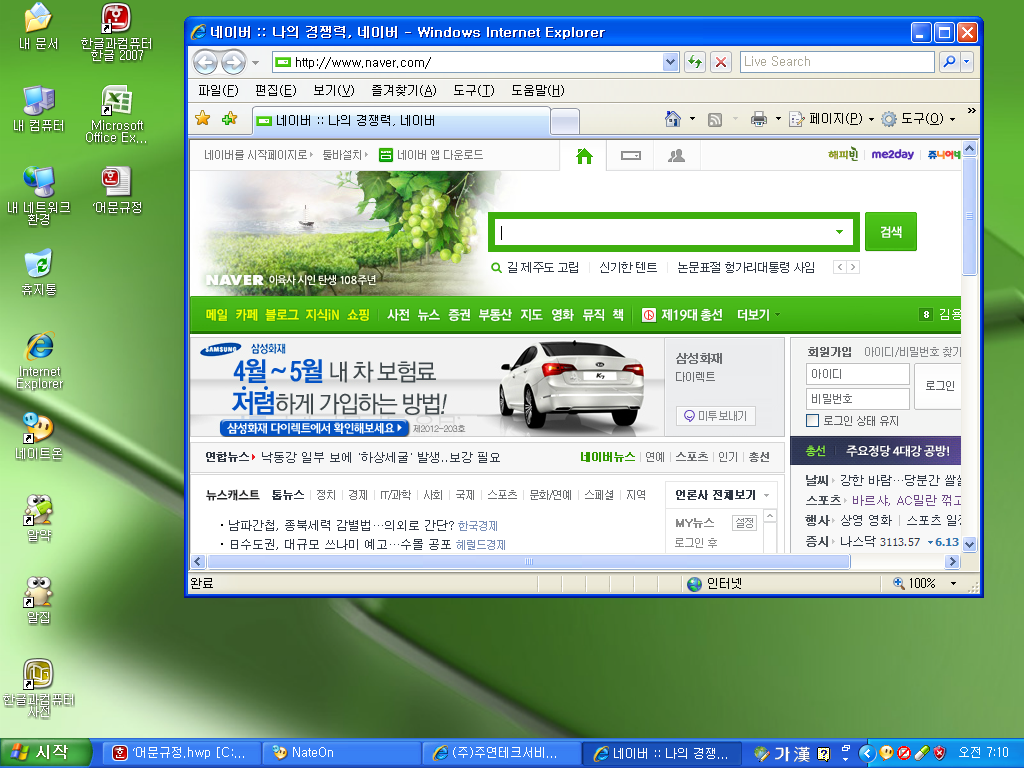The width and height of the screenshot is (1024, 768).
Task: Click the Add to Favorites star-plus icon
Action: [x=229, y=118]
